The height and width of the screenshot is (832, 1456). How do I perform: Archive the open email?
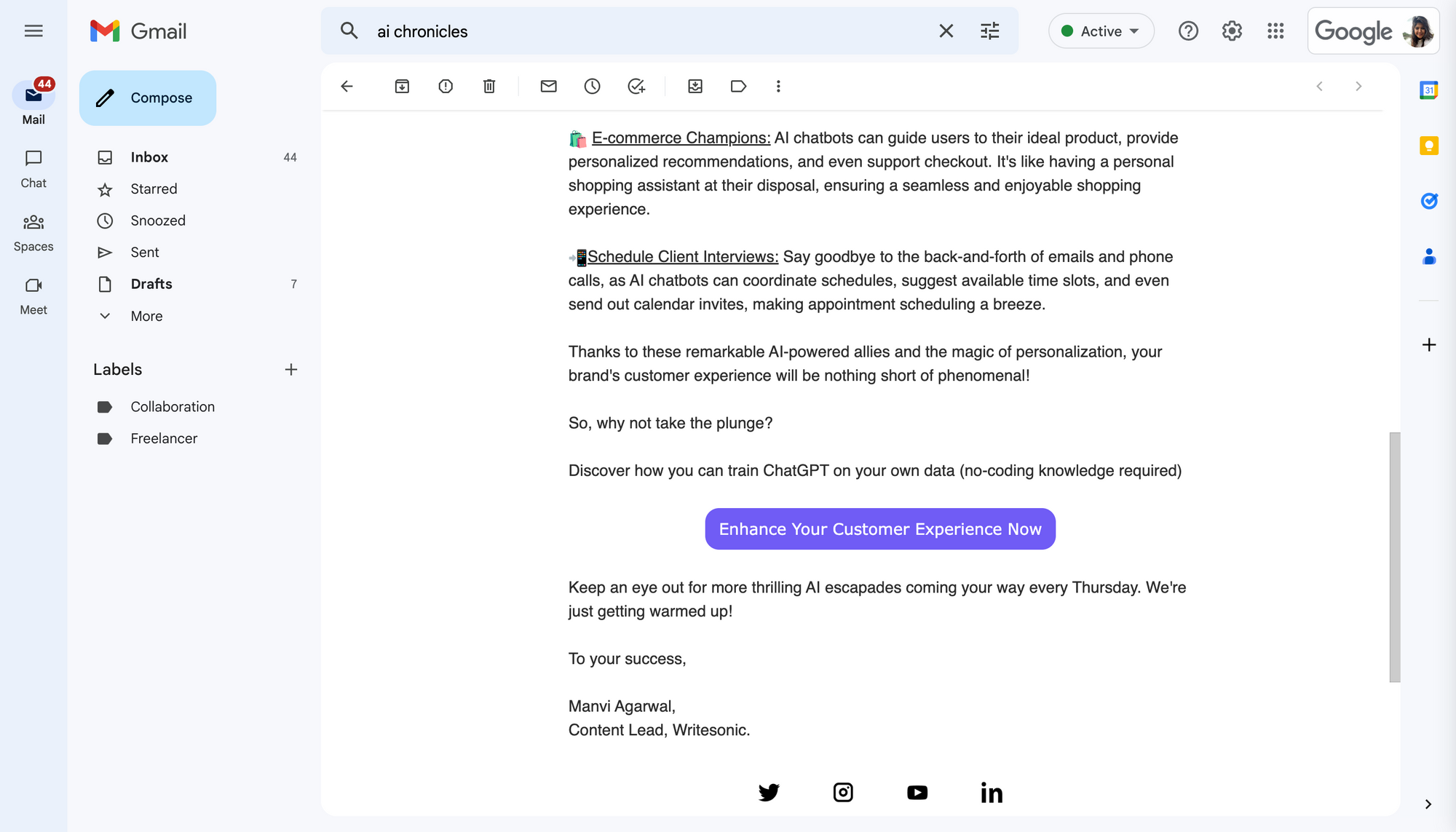[x=402, y=86]
